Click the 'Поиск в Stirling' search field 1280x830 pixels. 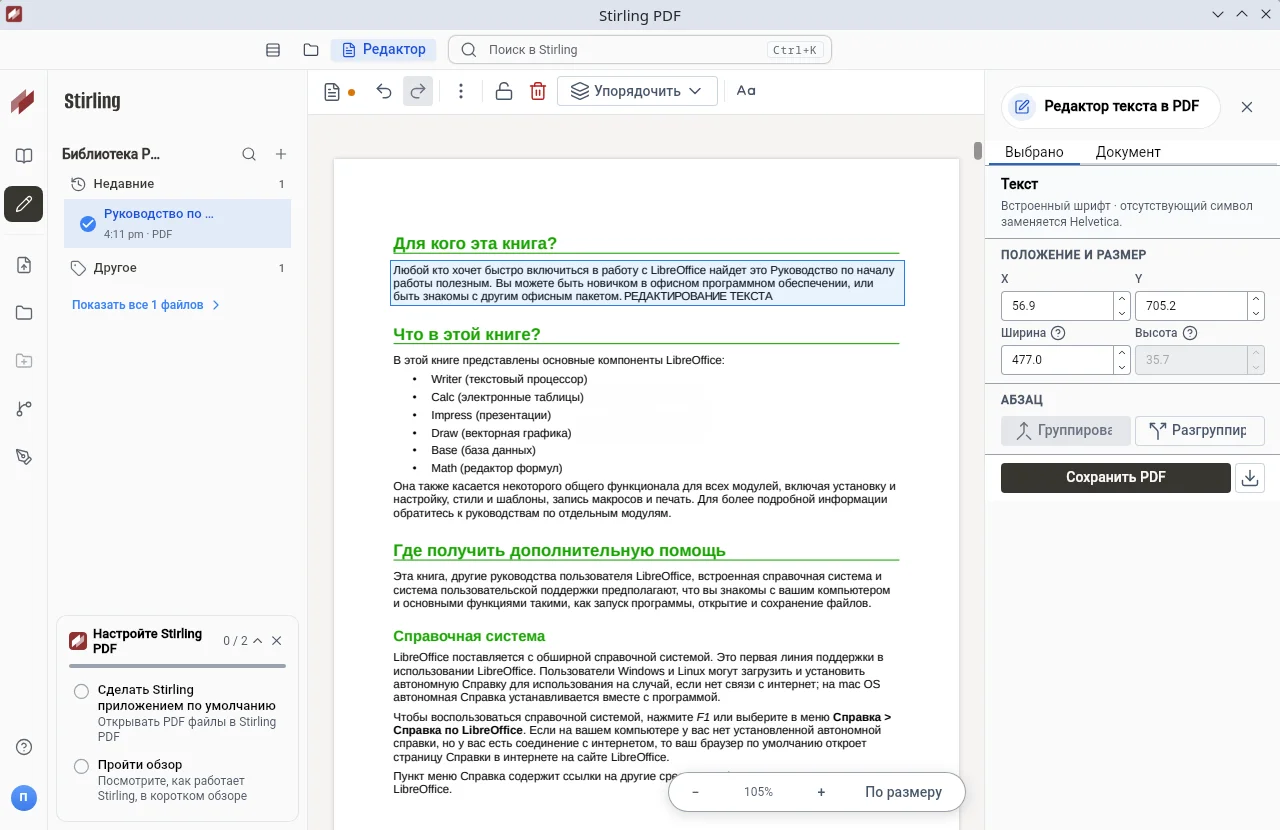tap(640, 49)
